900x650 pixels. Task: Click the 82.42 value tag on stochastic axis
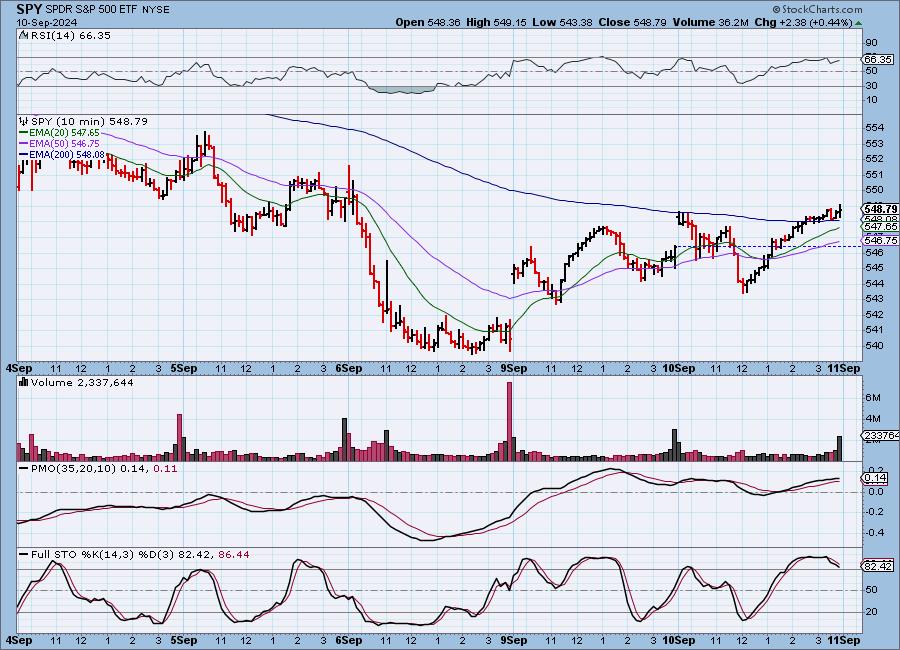coord(878,566)
